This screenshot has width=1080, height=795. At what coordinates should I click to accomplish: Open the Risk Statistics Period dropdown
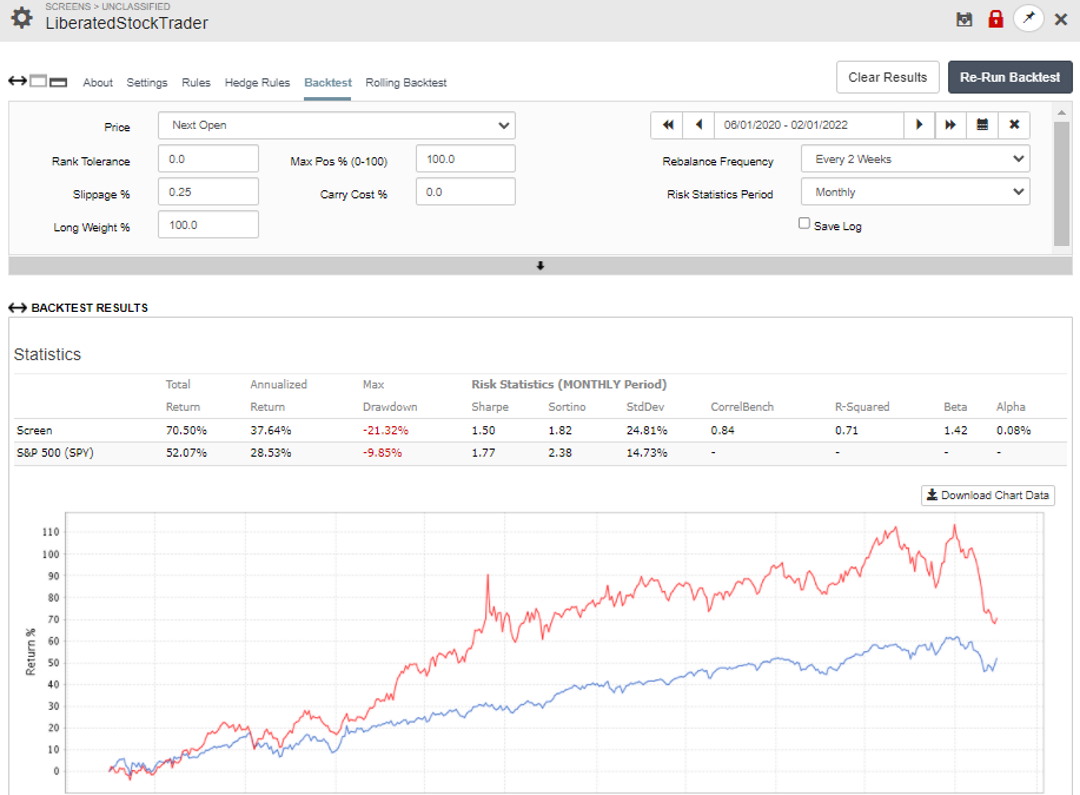[914, 191]
